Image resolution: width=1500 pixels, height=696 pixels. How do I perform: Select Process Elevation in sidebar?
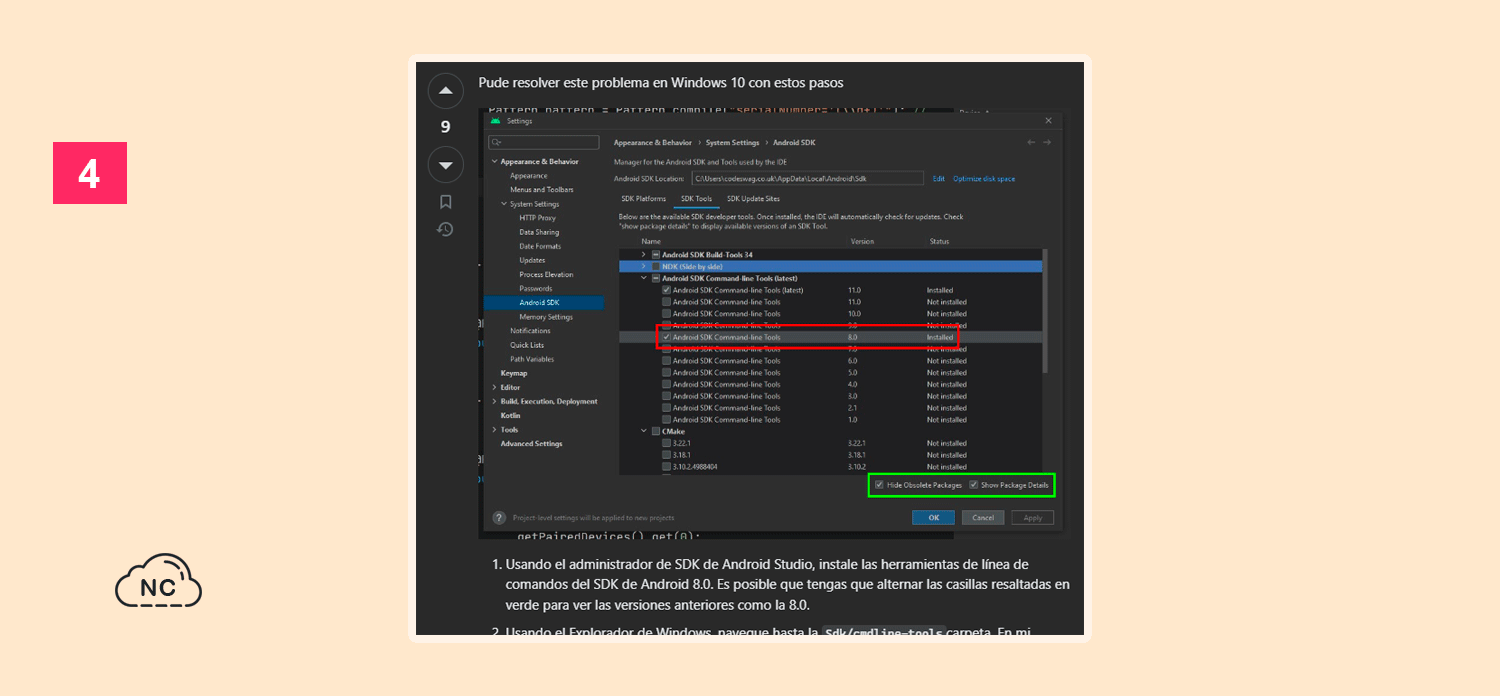tap(546, 274)
